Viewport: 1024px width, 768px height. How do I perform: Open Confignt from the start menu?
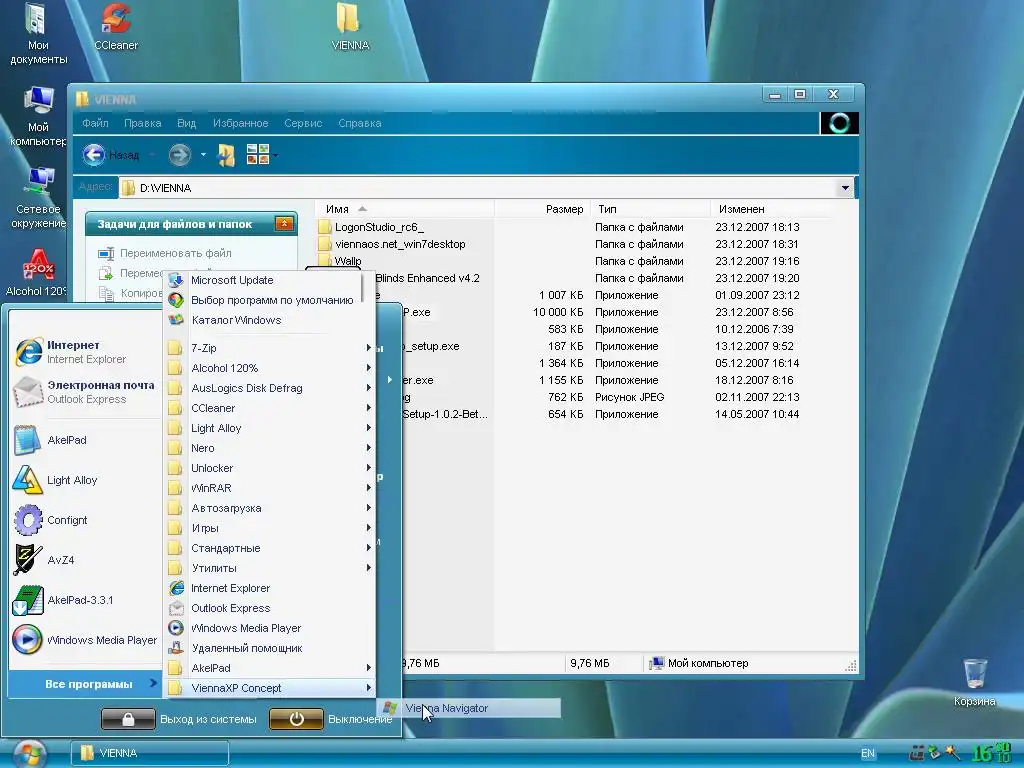(x=85, y=520)
